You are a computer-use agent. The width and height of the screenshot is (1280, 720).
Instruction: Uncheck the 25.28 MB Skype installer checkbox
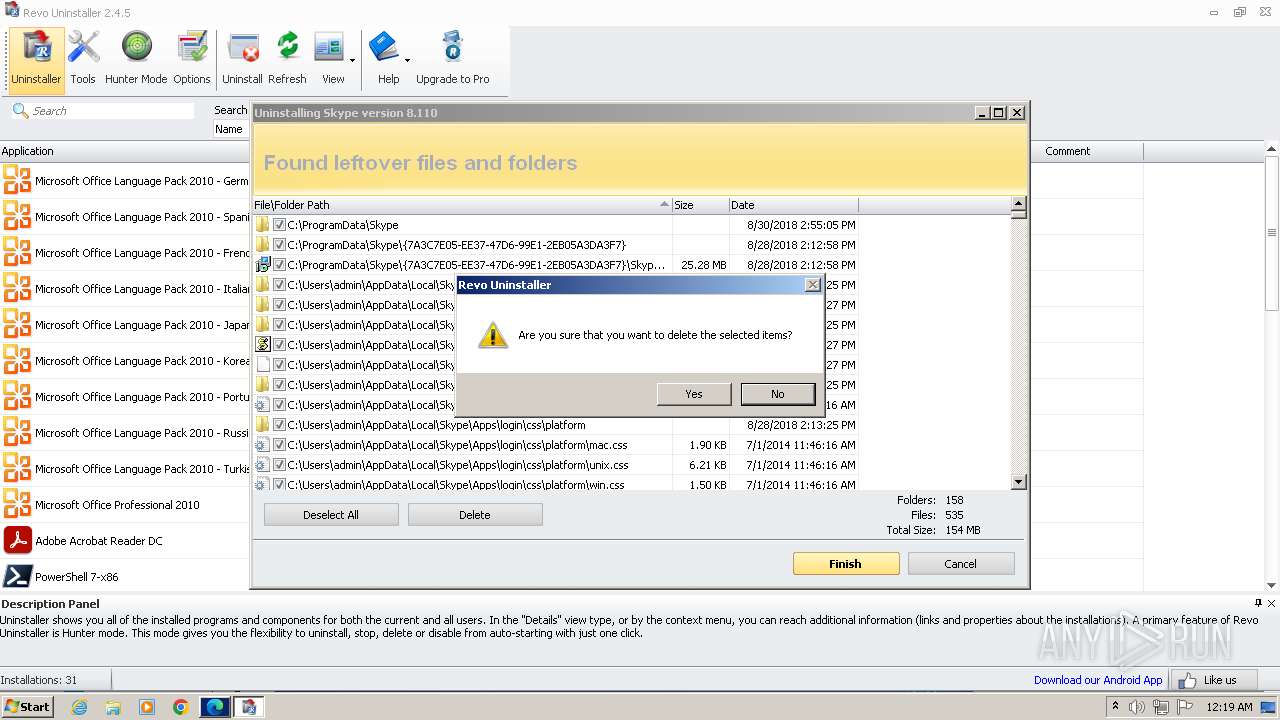click(x=280, y=265)
